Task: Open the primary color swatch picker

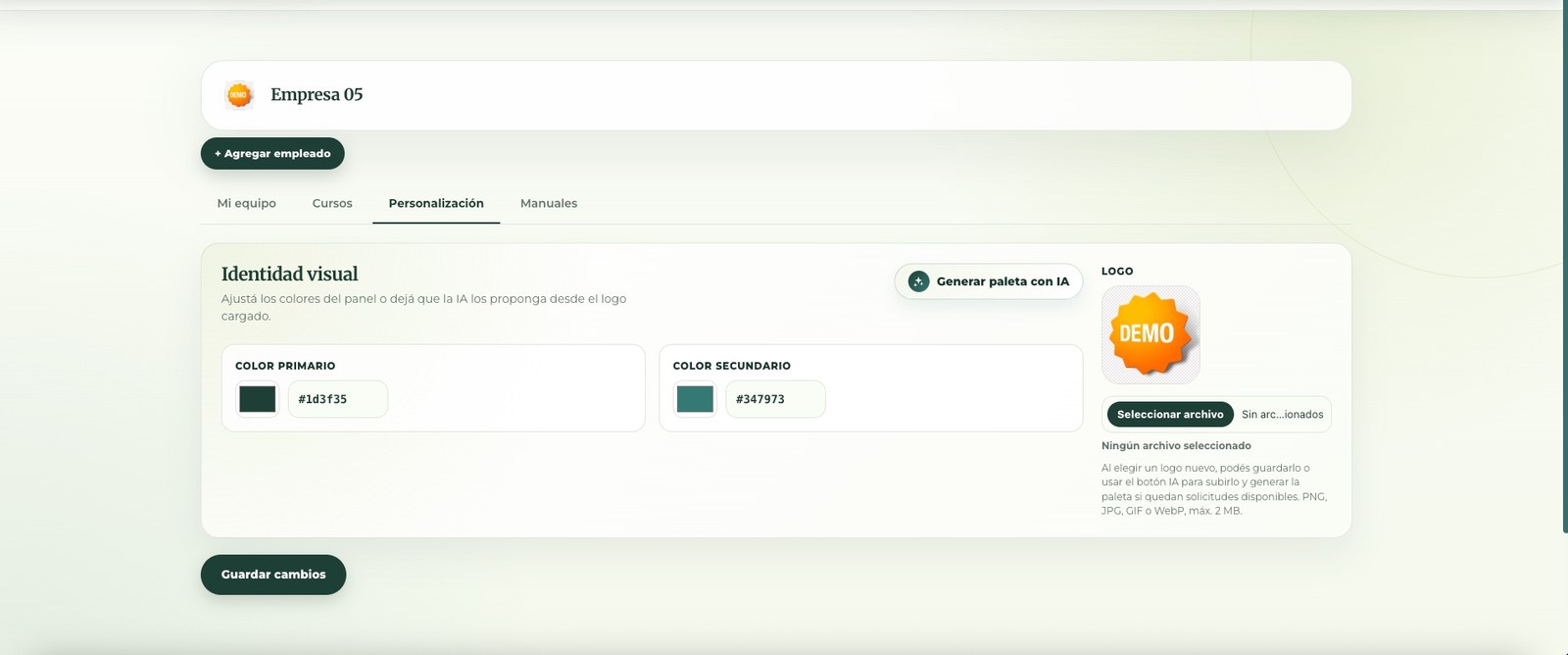Action: 258,399
